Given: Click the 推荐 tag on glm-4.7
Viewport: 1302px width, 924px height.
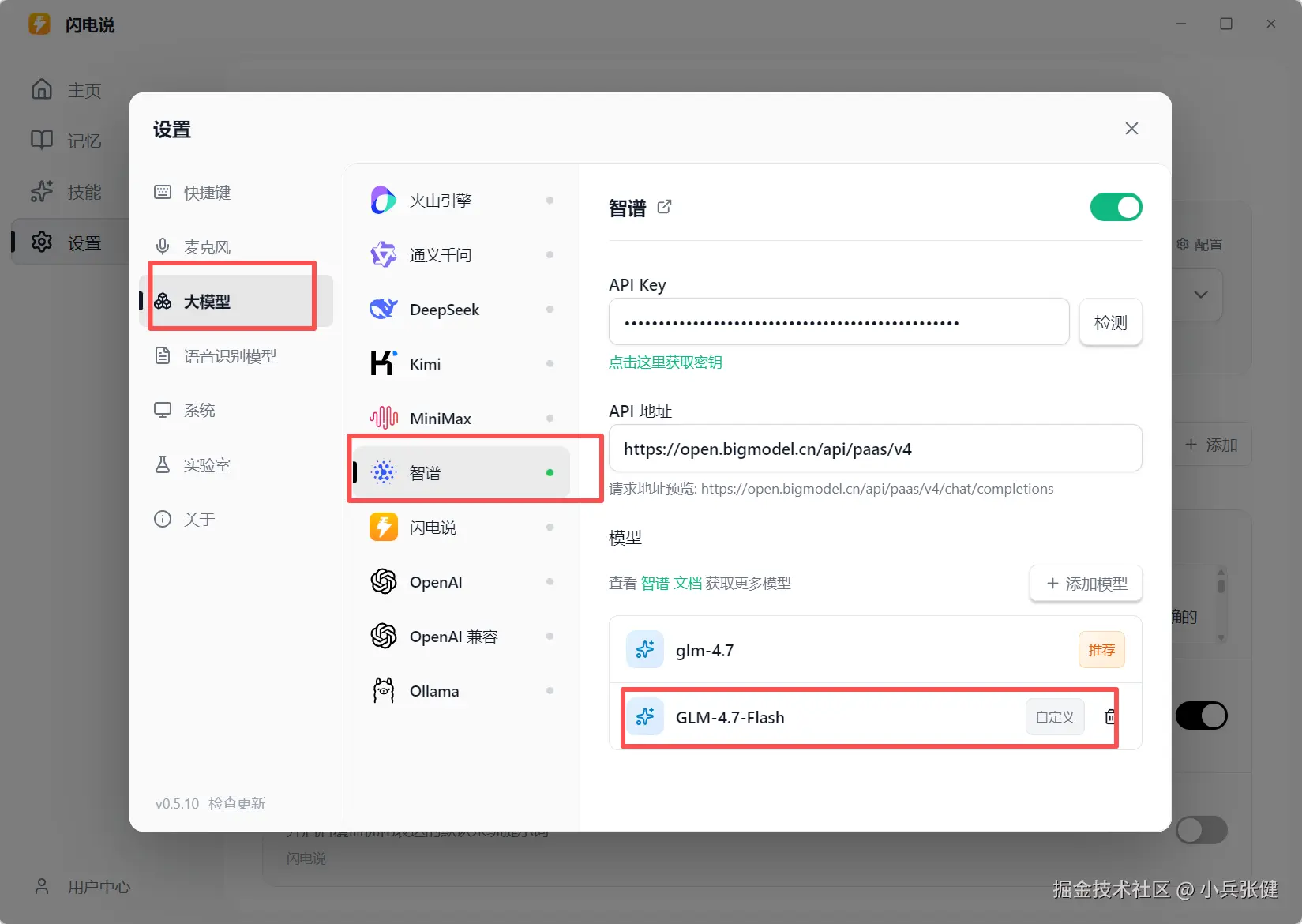Looking at the screenshot, I should [x=1101, y=650].
